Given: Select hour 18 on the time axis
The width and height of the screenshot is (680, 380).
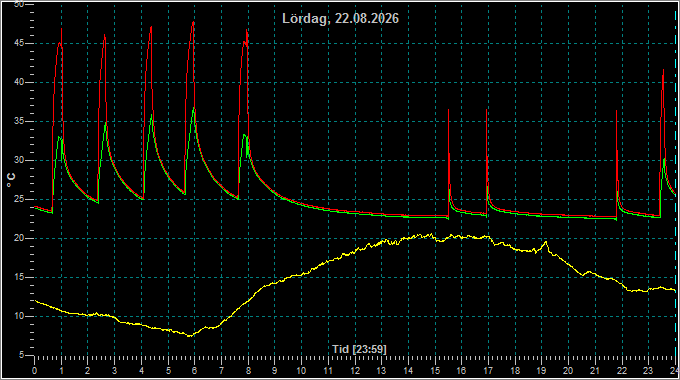Looking at the screenshot, I should (515, 371).
